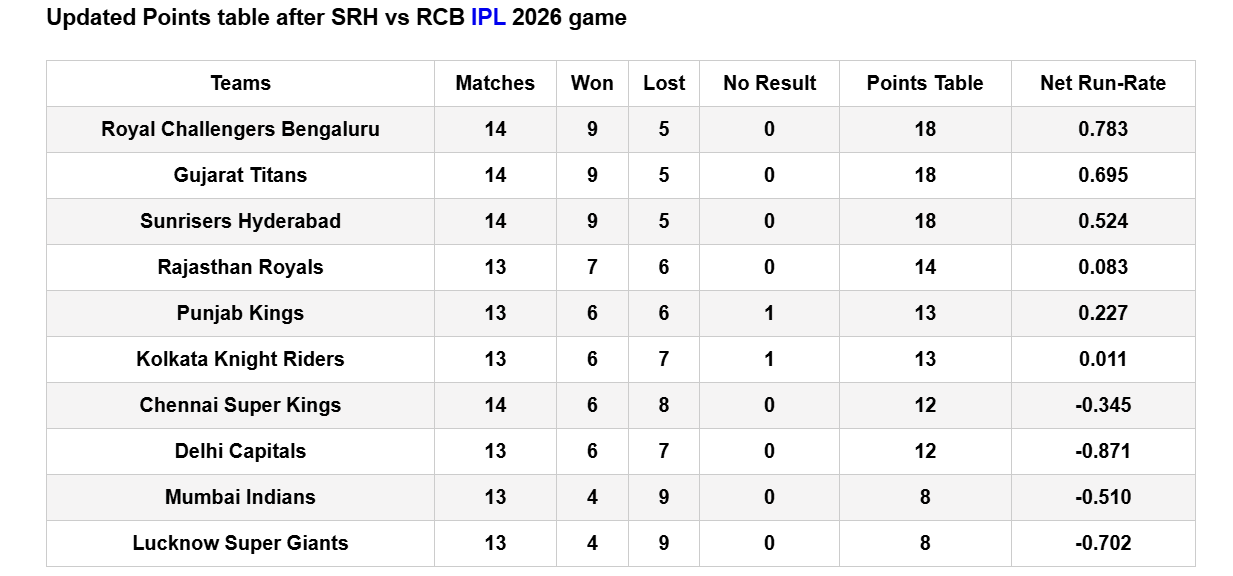Click the Lucknow Super Giants team name

pyautogui.click(x=240, y=543)
